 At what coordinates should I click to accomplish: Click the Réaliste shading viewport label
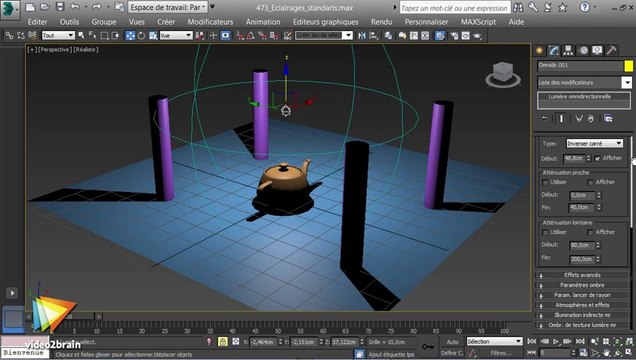tap(86, 49)
